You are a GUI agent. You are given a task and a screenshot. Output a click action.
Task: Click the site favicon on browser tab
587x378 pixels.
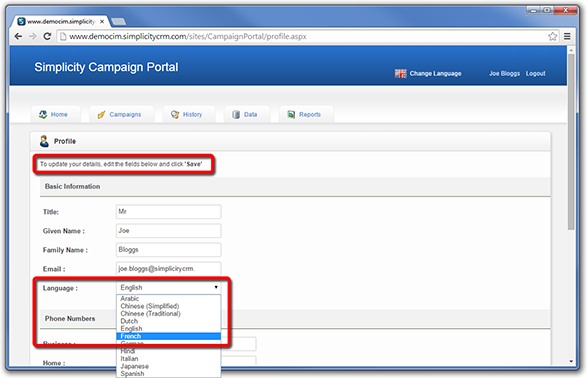pos(22,21)
